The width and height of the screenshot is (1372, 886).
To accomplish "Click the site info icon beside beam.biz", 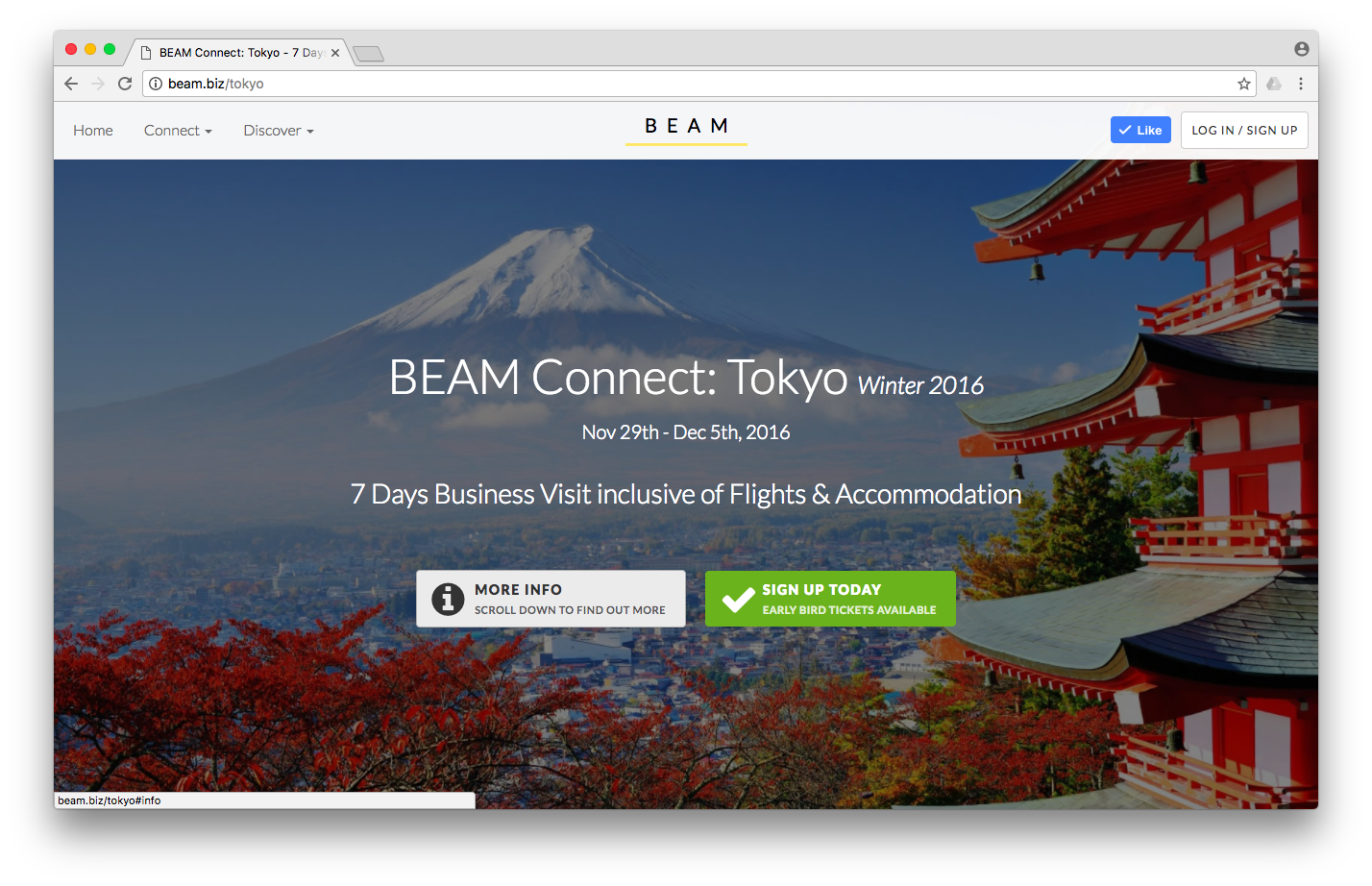I will (156, 84).
